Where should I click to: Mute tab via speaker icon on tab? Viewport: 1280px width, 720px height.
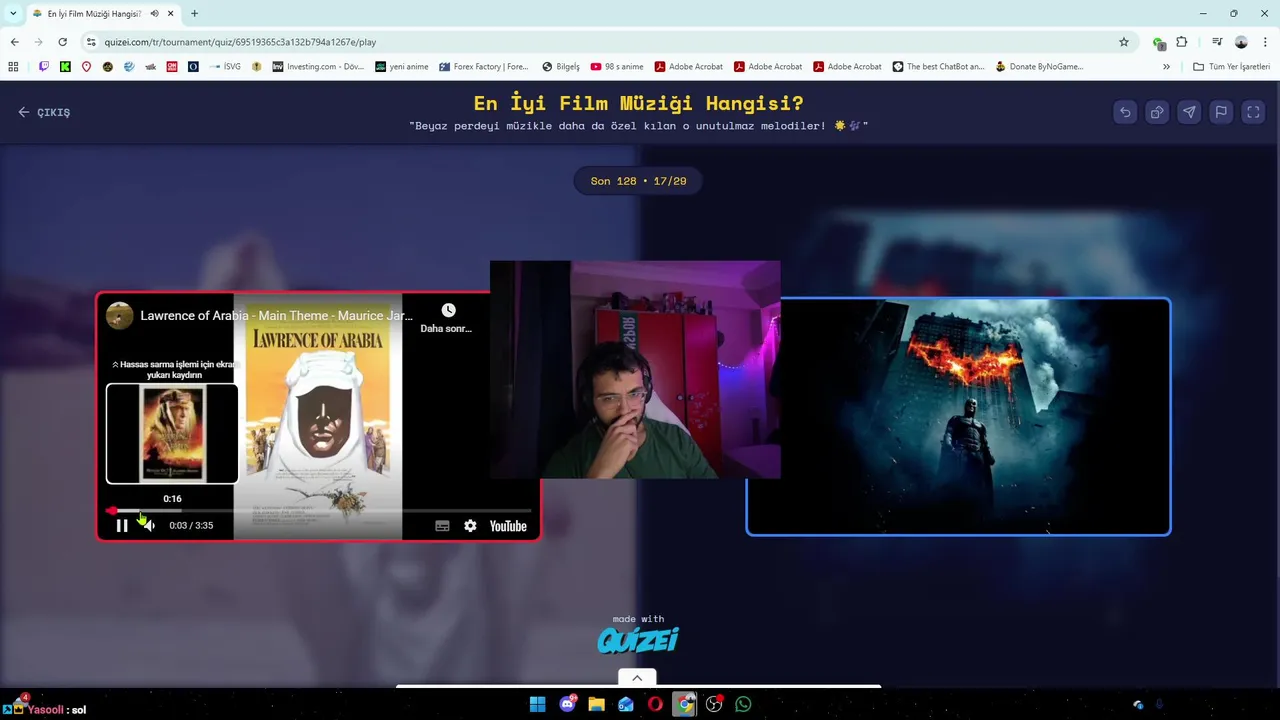coord(155,14)
